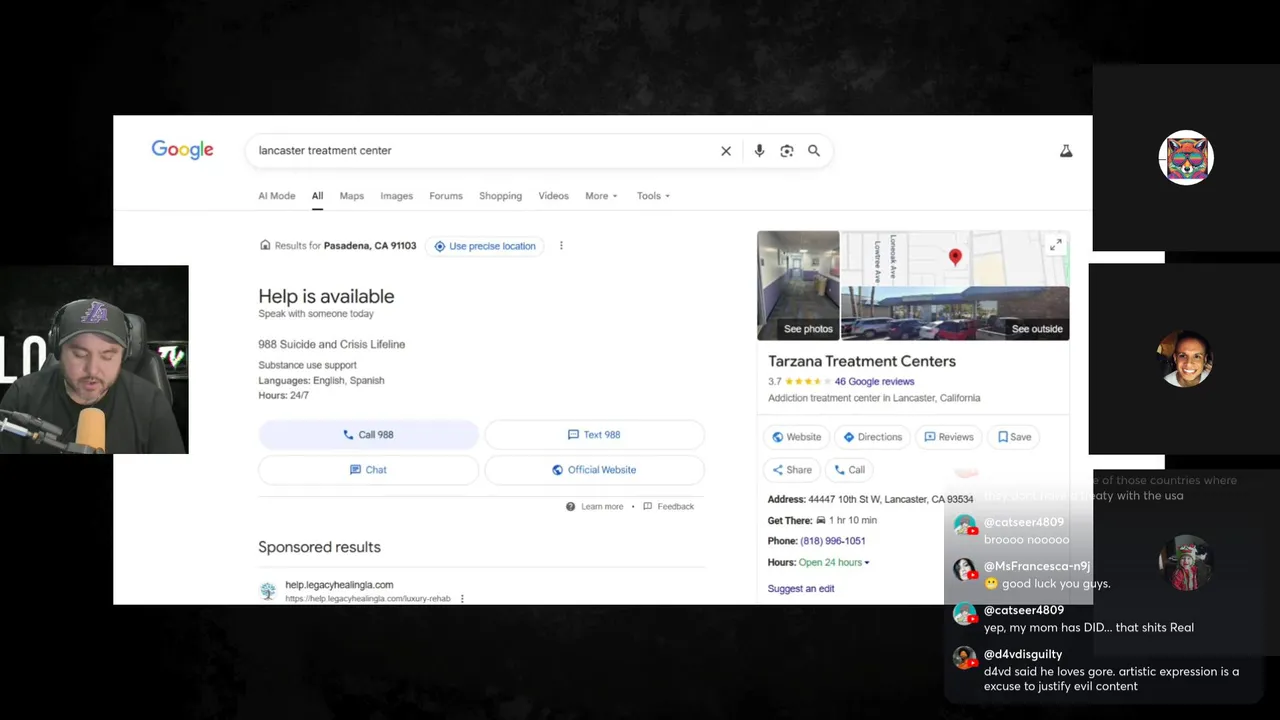Click the 'yep, my mom has DID' chat message
Viewport: 1280px width, 720px height.
click(x=1089, y=628)
